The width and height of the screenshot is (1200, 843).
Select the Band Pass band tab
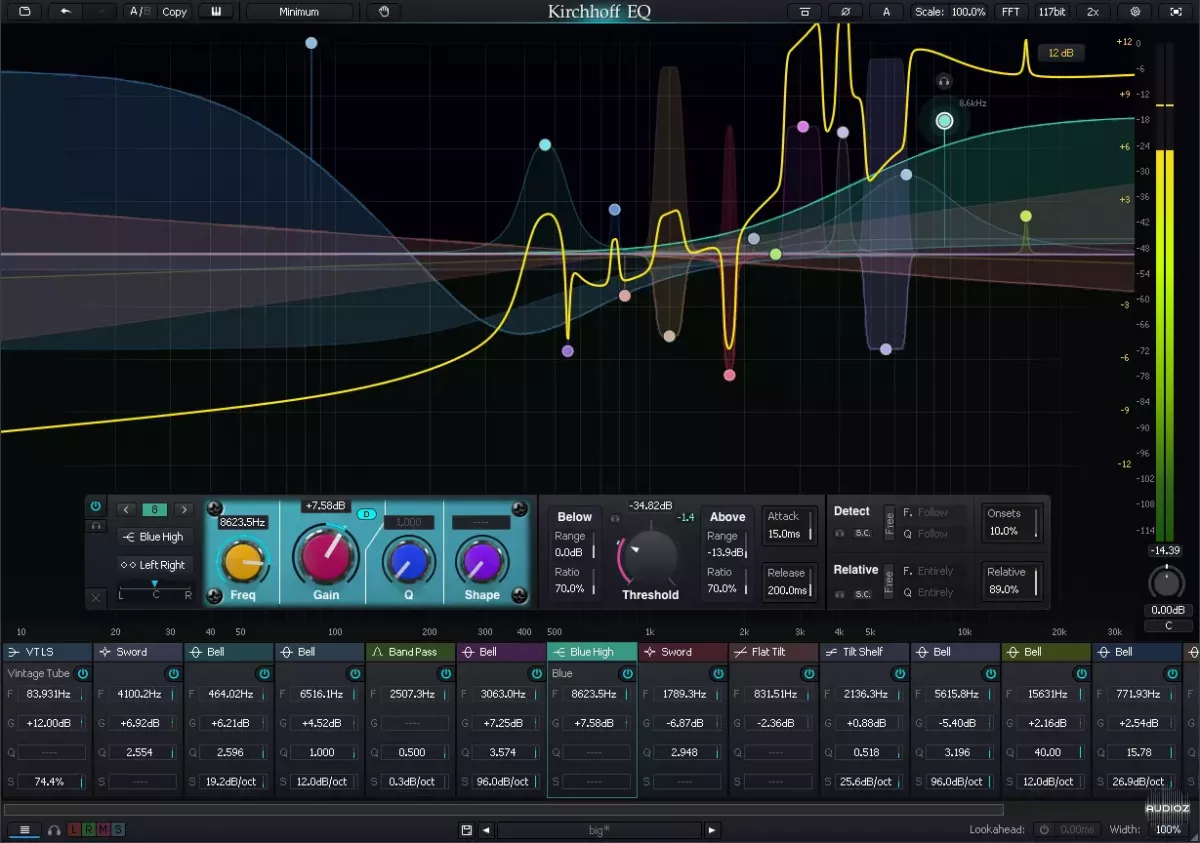point(411,652)
